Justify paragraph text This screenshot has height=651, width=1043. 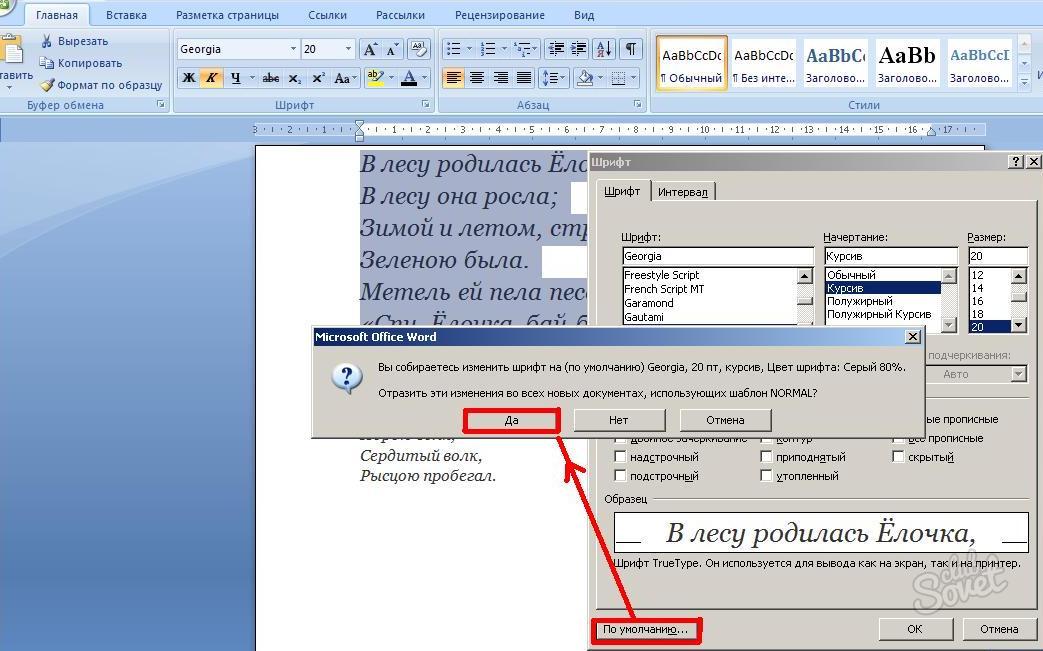524,78
